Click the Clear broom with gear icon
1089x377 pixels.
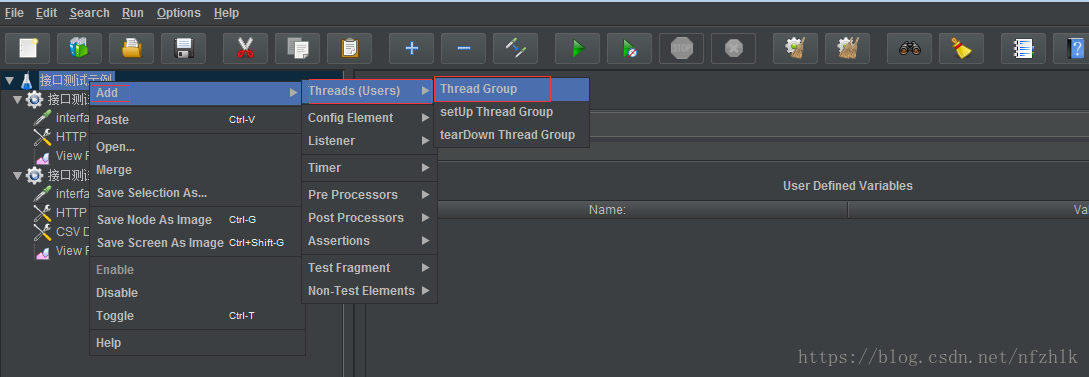coord(795,49)
